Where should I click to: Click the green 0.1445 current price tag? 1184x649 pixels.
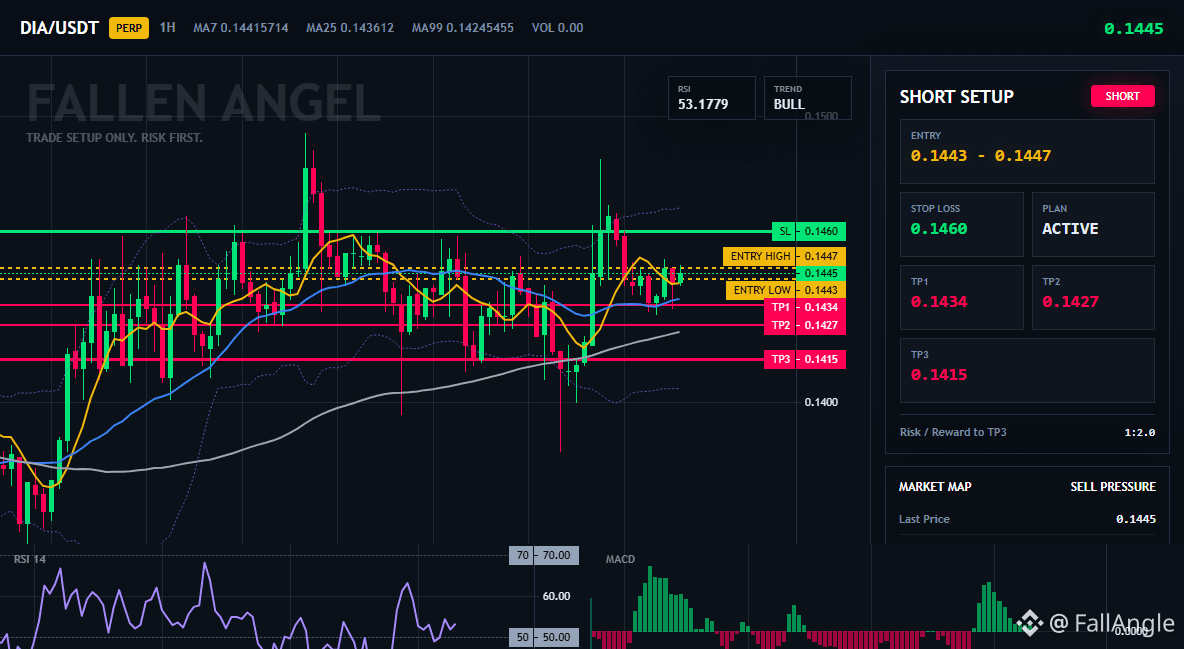[821, 274]
